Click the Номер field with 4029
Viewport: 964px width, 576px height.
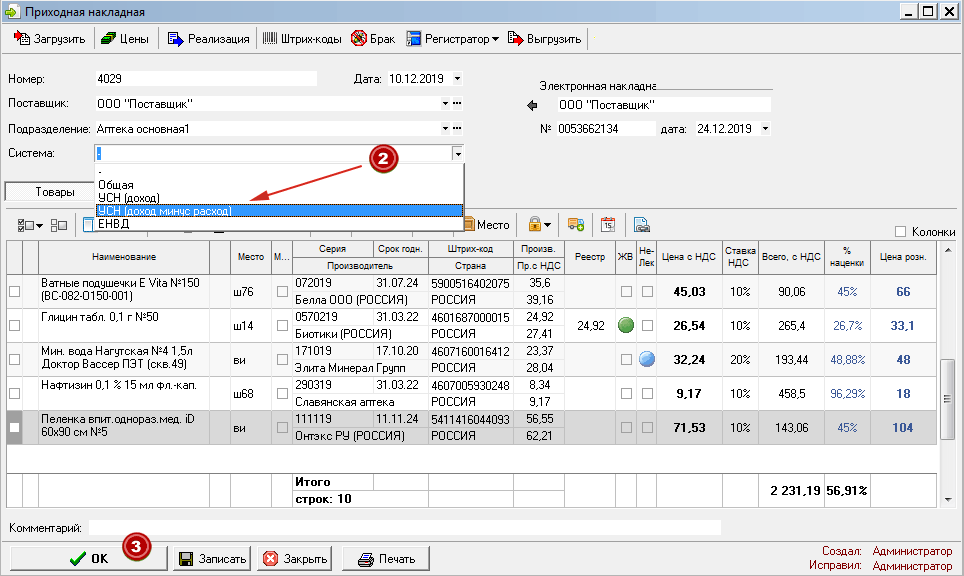click(x=205, y=79)
